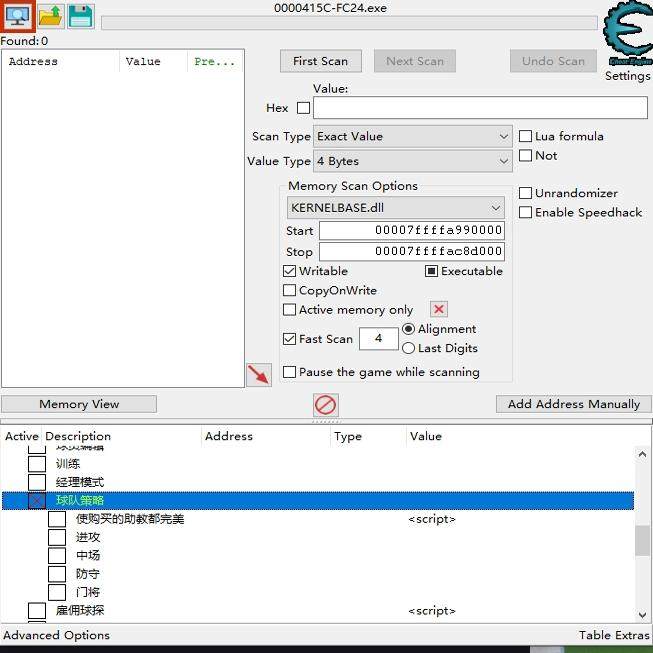Screen dimensions: 653x653
Task: Open Table Extras
Action: [x=614, y=635]
